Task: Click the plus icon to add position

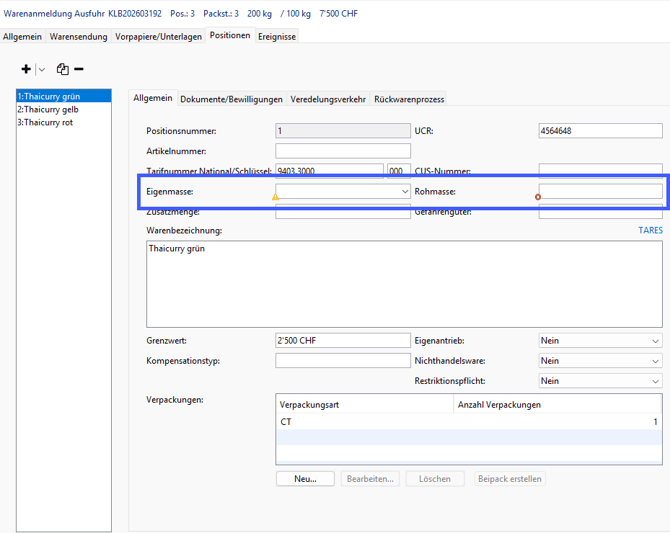Action: [x=26, y=69]
